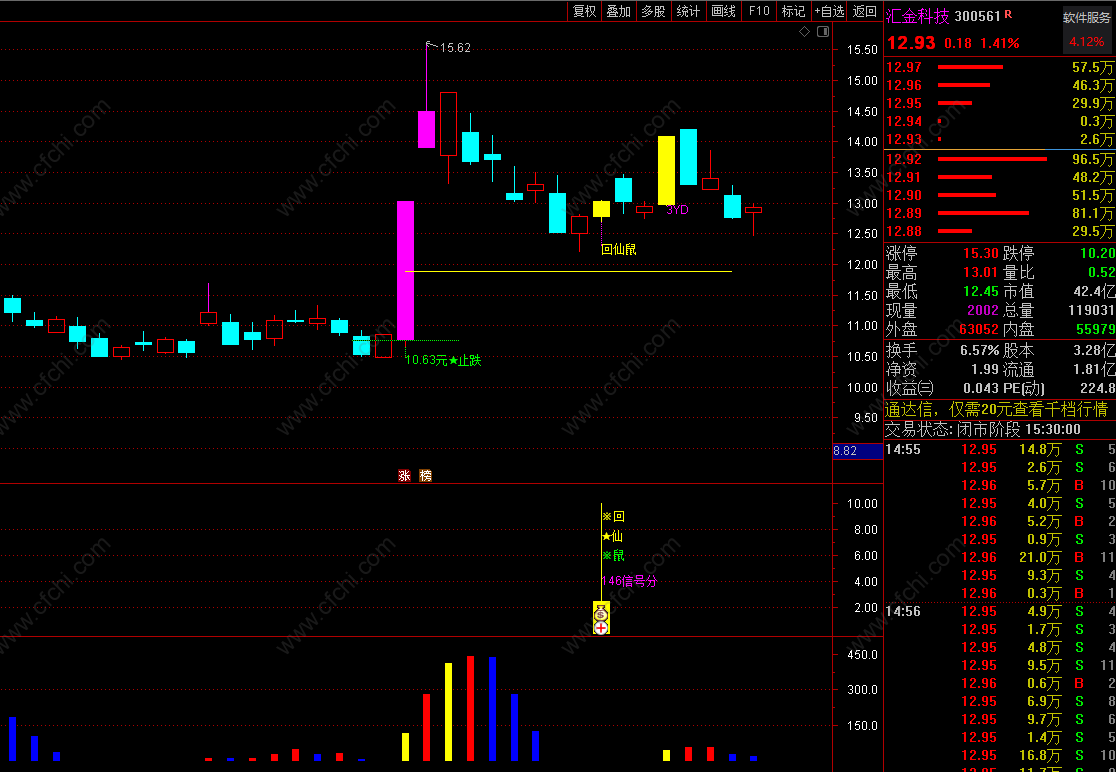Add stock to watchlist with +自选
The image size is (1116, 772).
pyautogui.click(x=829, y=11)
